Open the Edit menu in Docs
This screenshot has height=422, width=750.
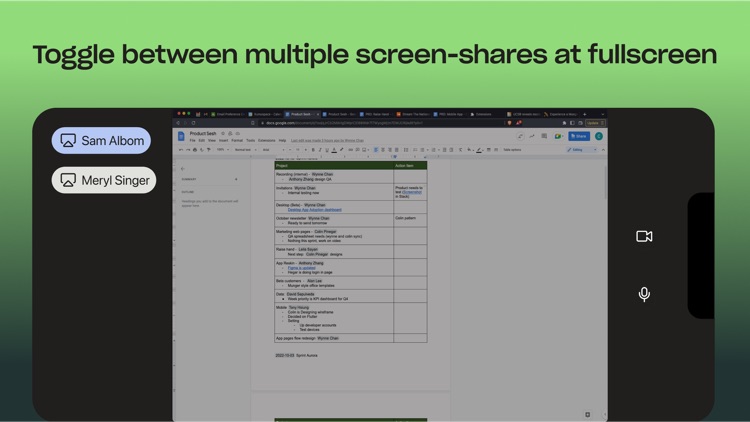[x=201, y=141]
